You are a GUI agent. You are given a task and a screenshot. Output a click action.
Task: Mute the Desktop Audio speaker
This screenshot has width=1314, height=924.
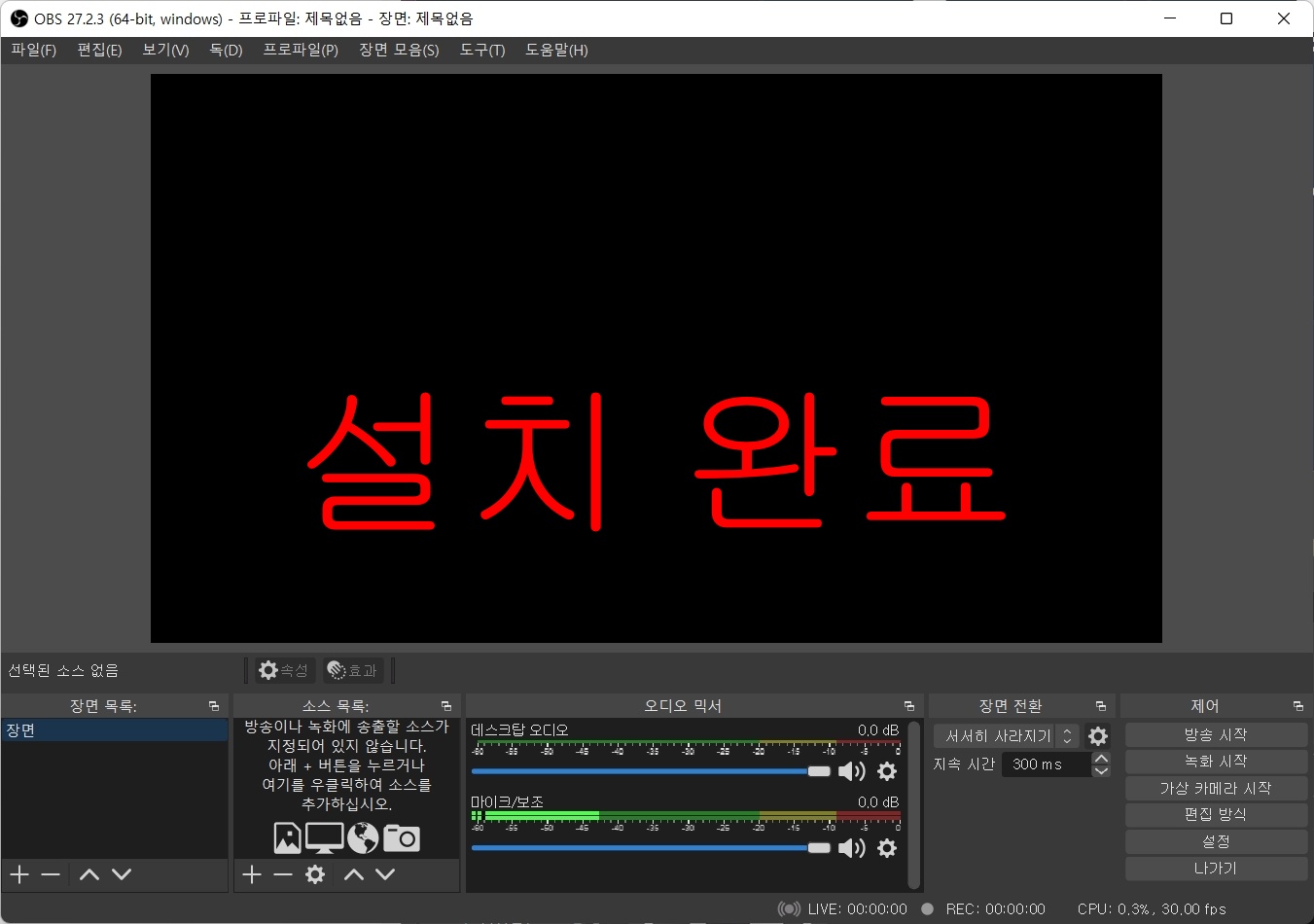[x=852, y=770]
